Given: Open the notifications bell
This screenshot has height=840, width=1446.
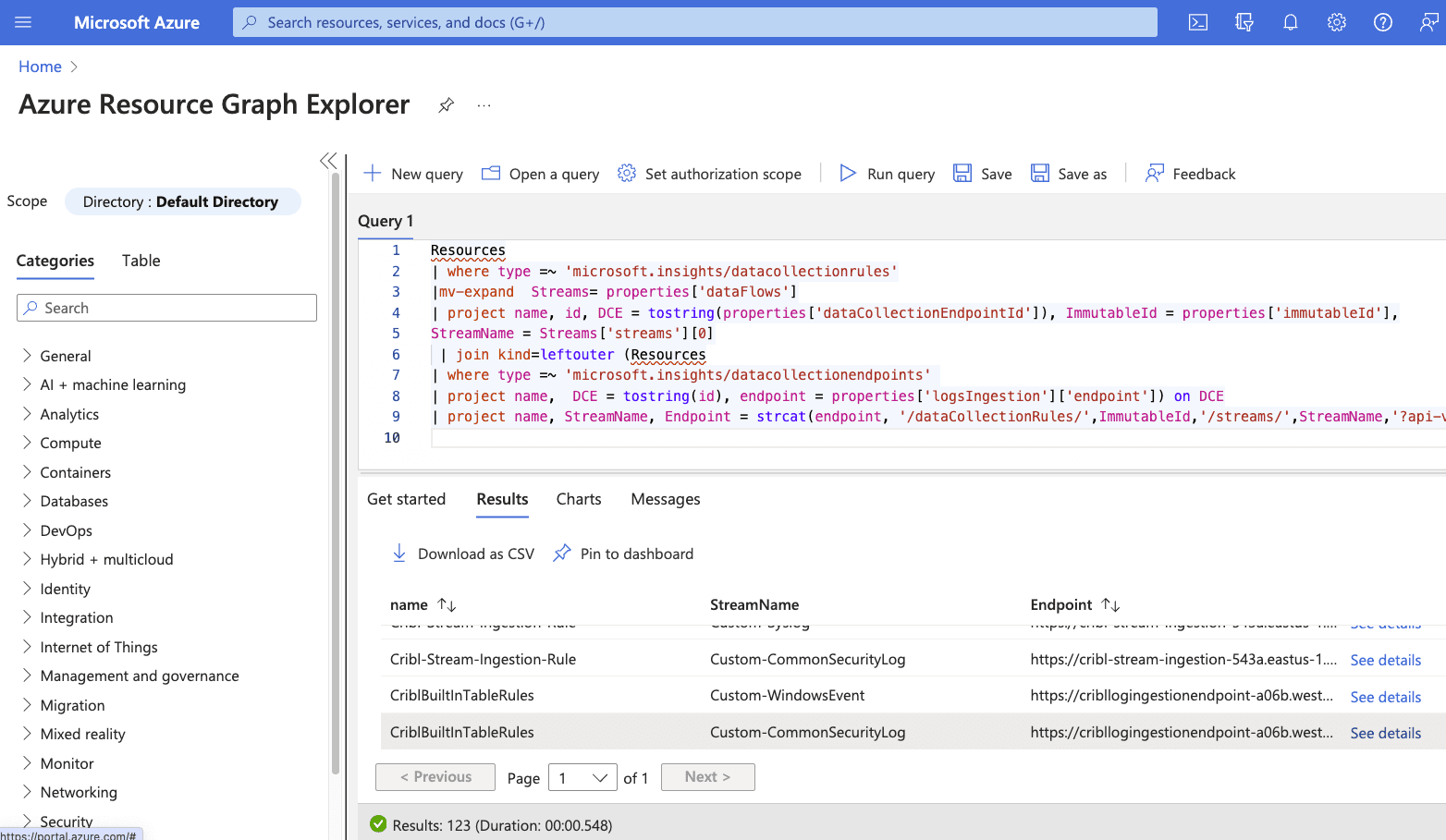Looking at the screenshot, I should (x=1290, y=22).
